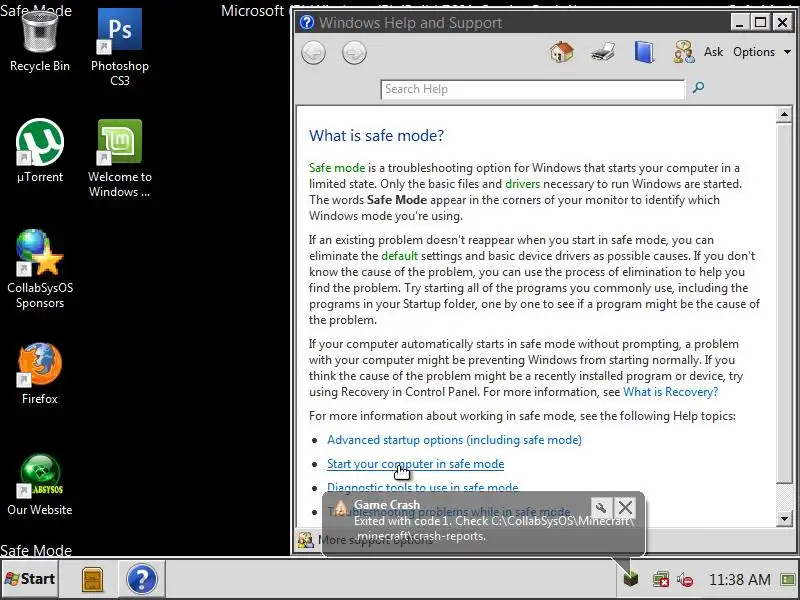Click the green drivers glossary term
This screenshot has width=800, height=600.
522,184
